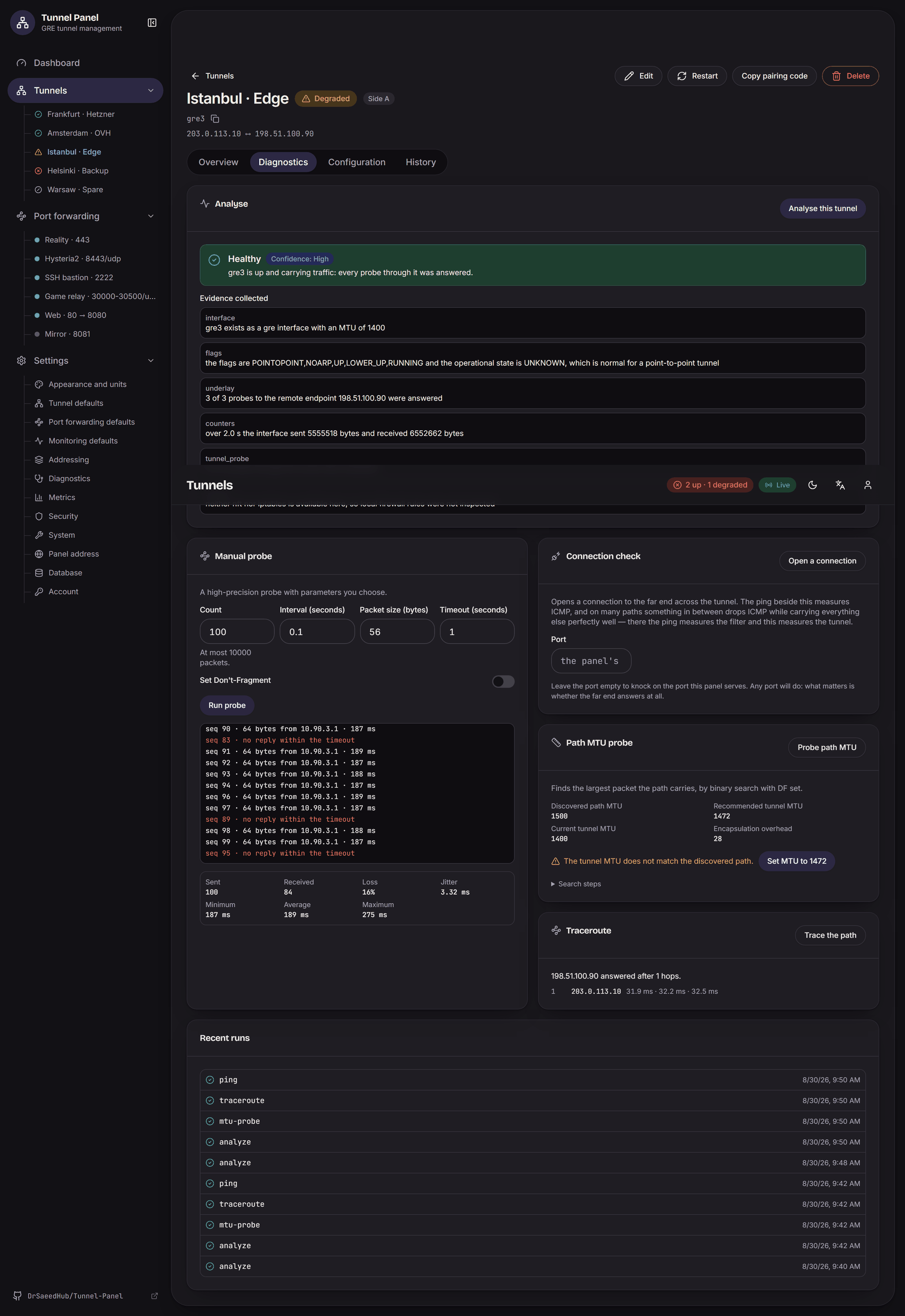Screen dimensions: 905x1316
Task: Click the back arrow to Tunnels
Action: [x=195, y=76]
